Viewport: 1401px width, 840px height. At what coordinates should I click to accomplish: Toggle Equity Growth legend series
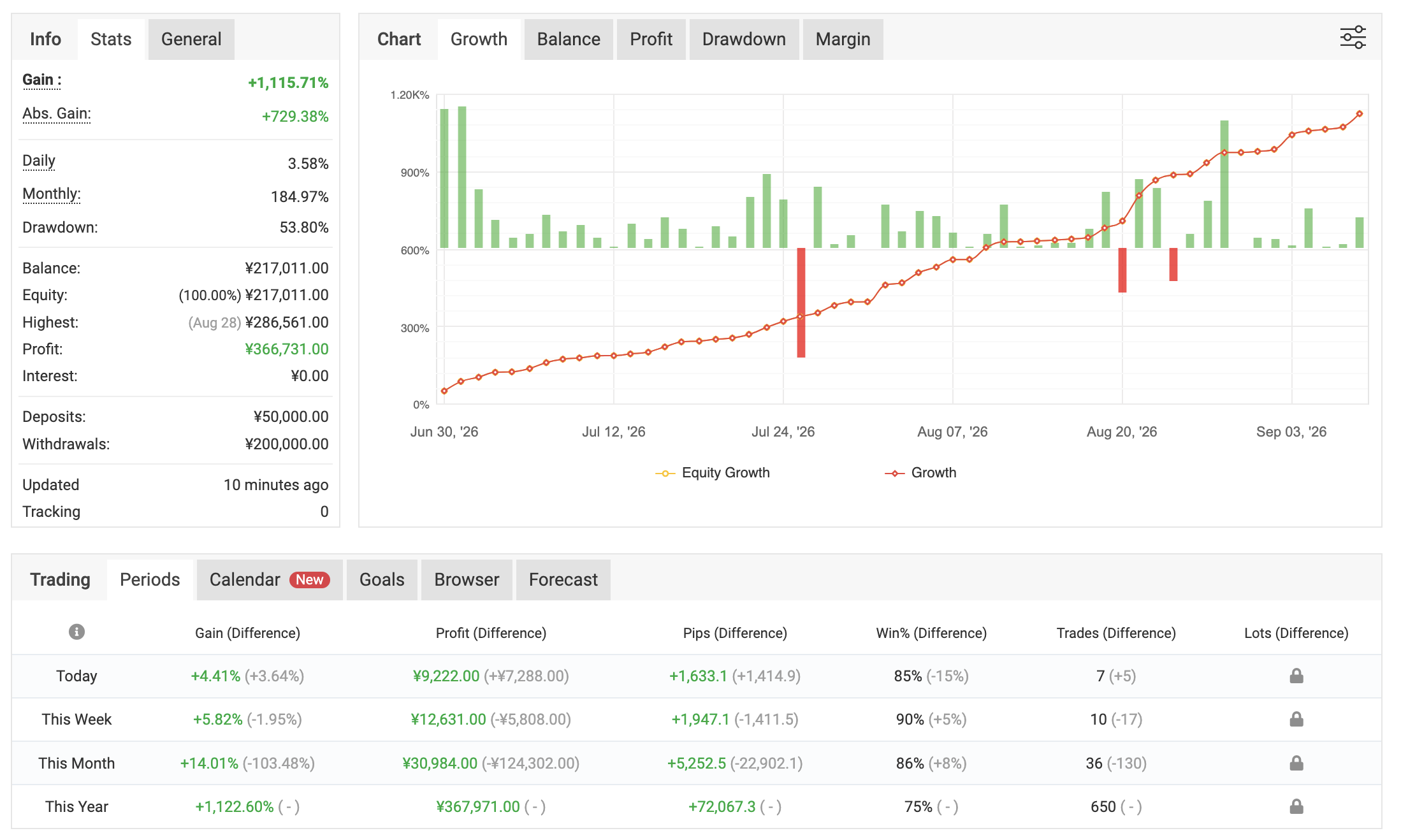tap(713, 473)
